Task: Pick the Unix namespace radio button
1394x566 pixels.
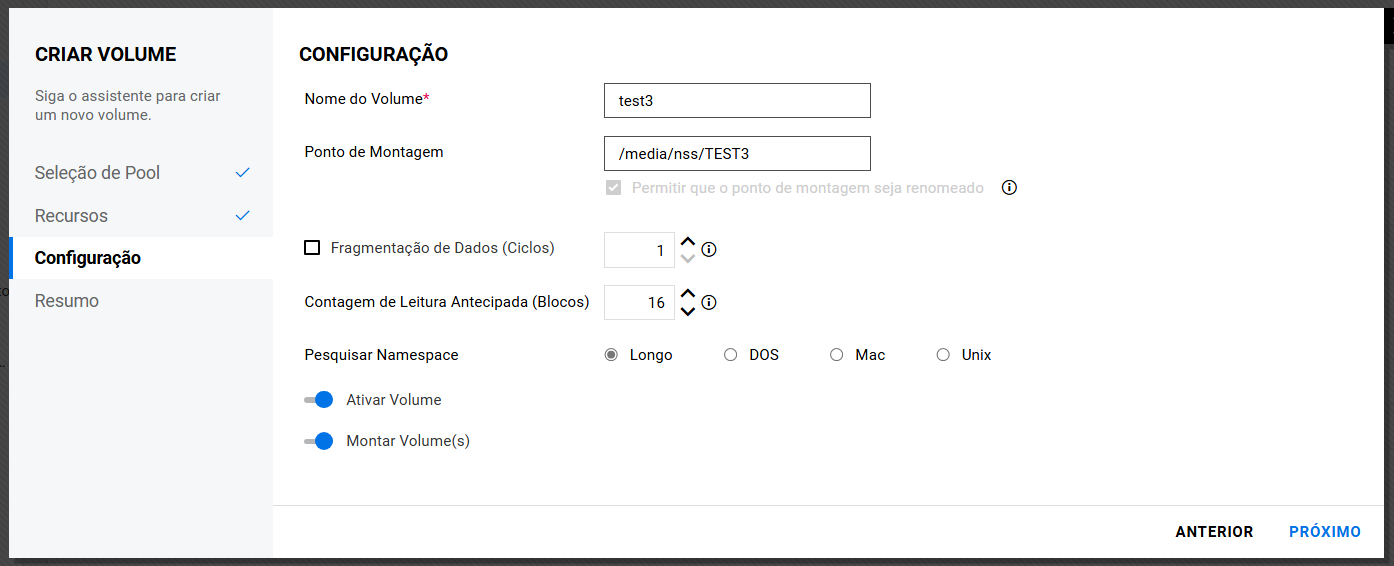Action: [x=943, y=355]
